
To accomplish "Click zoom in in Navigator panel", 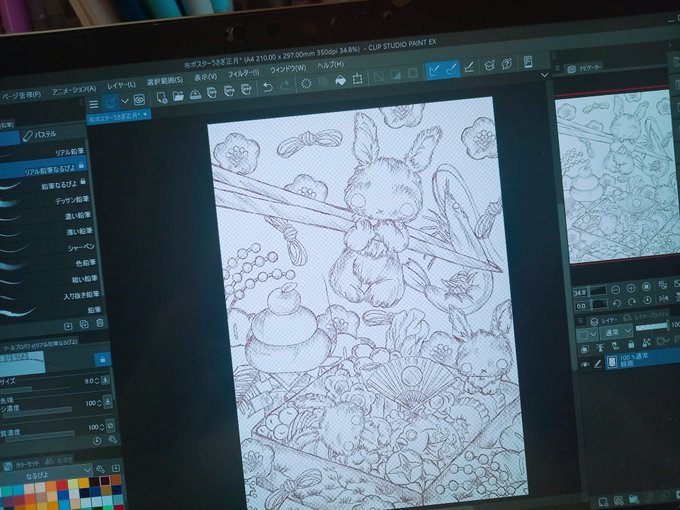I will (631, 288).
